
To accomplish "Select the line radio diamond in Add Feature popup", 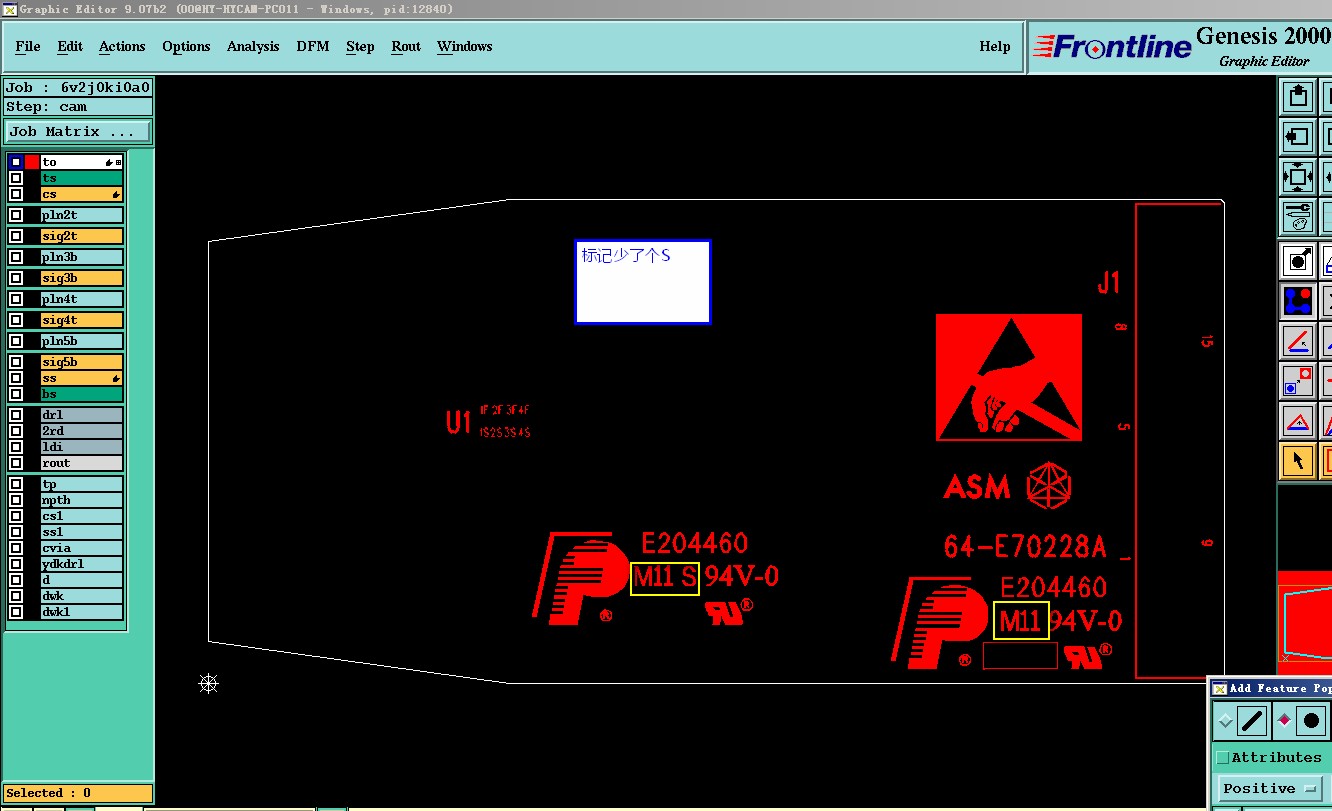I will pos(1226,720).
